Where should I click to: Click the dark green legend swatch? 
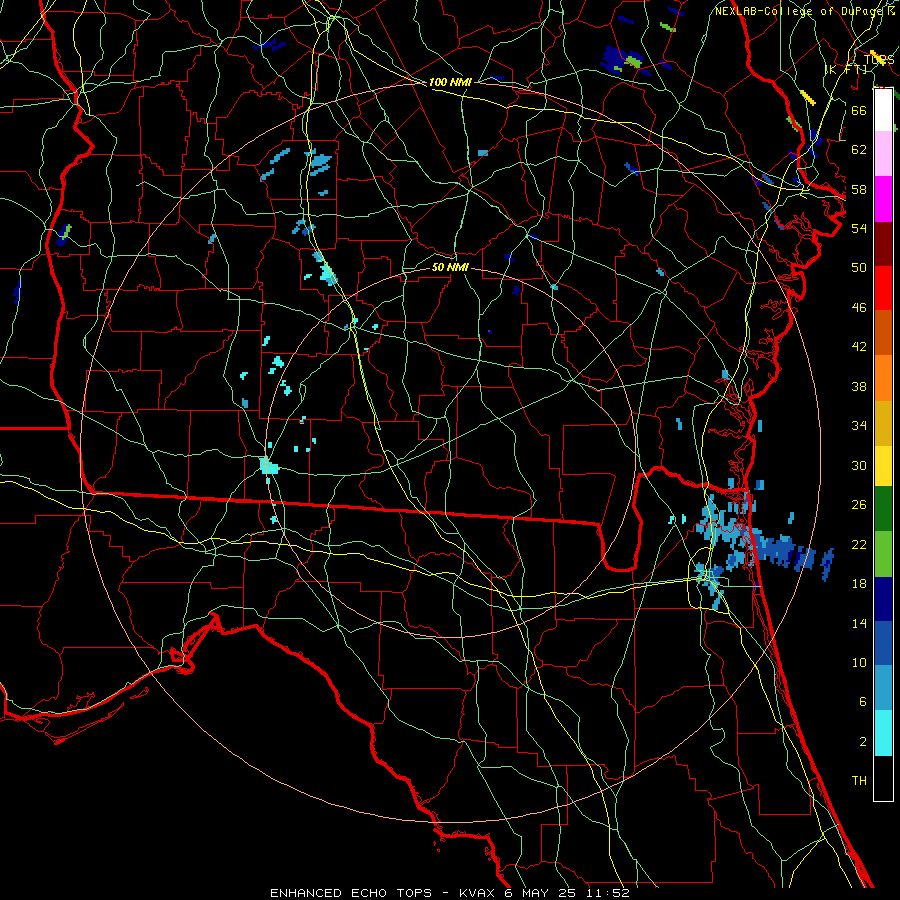click(x=883, y=509)
